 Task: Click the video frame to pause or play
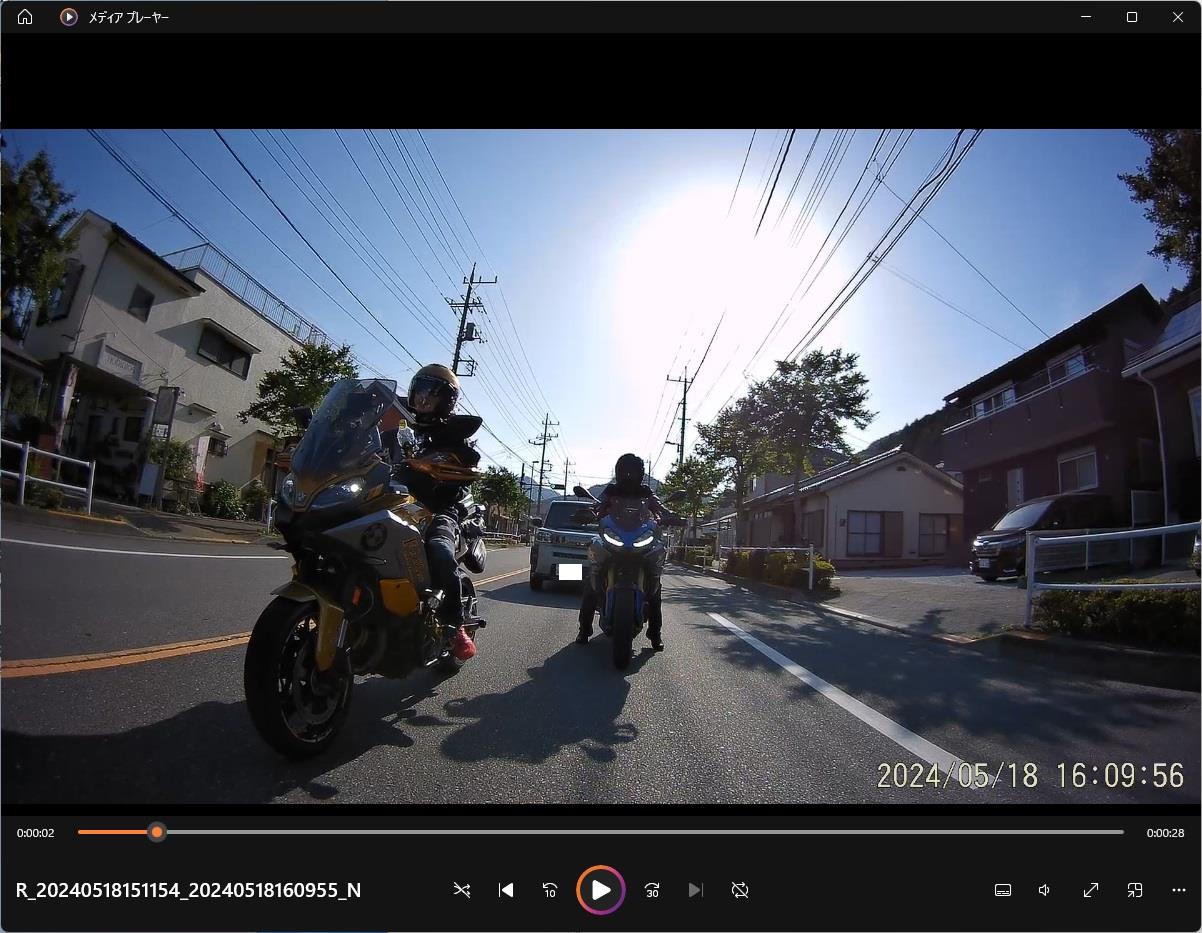click(601, 466)
